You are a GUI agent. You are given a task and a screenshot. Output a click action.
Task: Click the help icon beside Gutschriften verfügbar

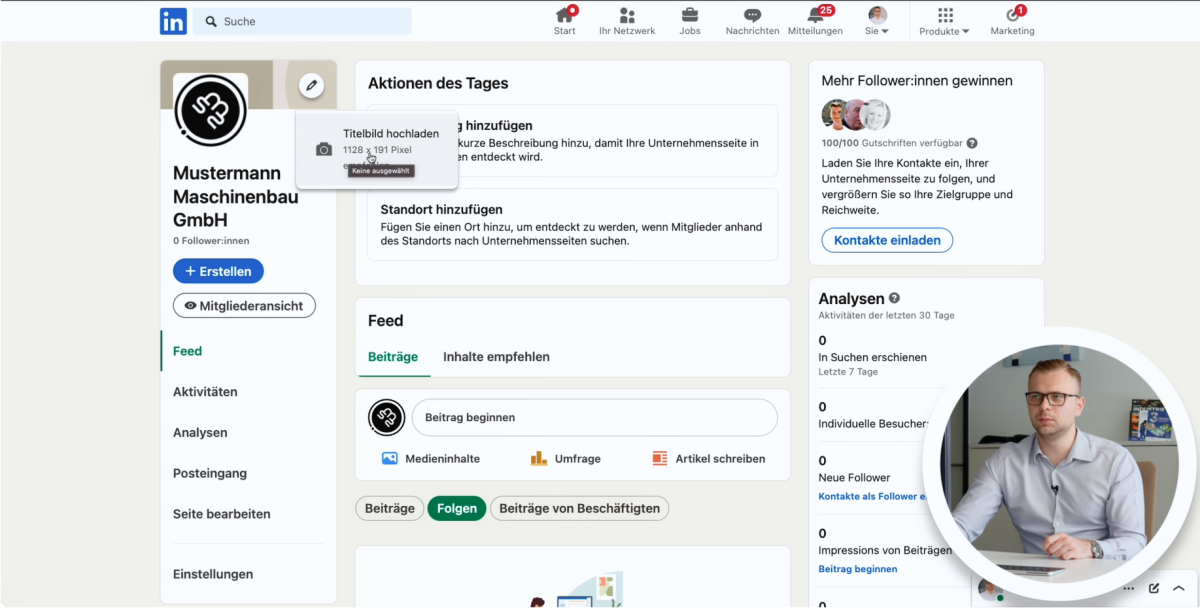[x=972, y=143]
